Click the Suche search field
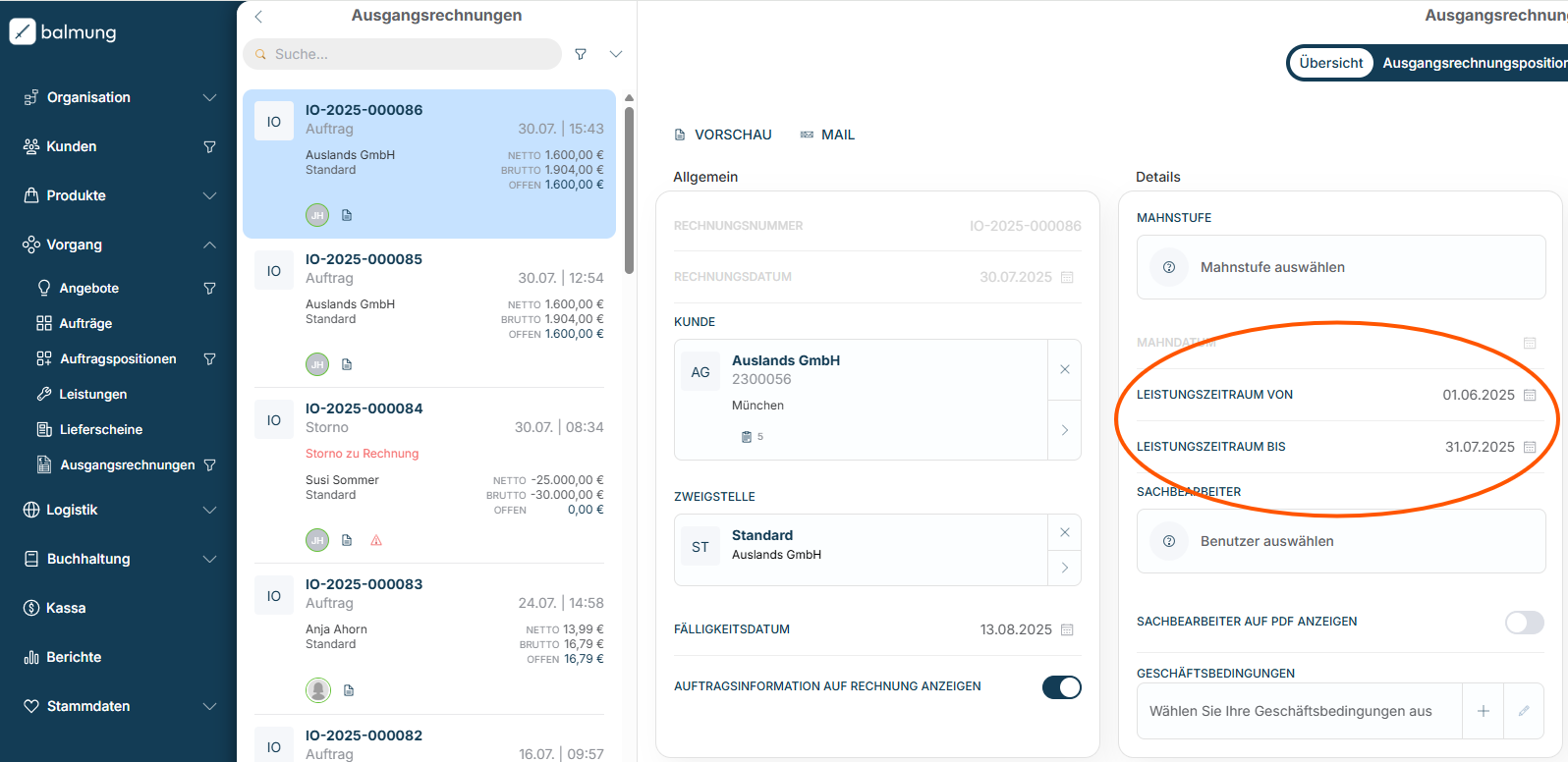This screenshot has height=762, width=1568. point(403,54)
